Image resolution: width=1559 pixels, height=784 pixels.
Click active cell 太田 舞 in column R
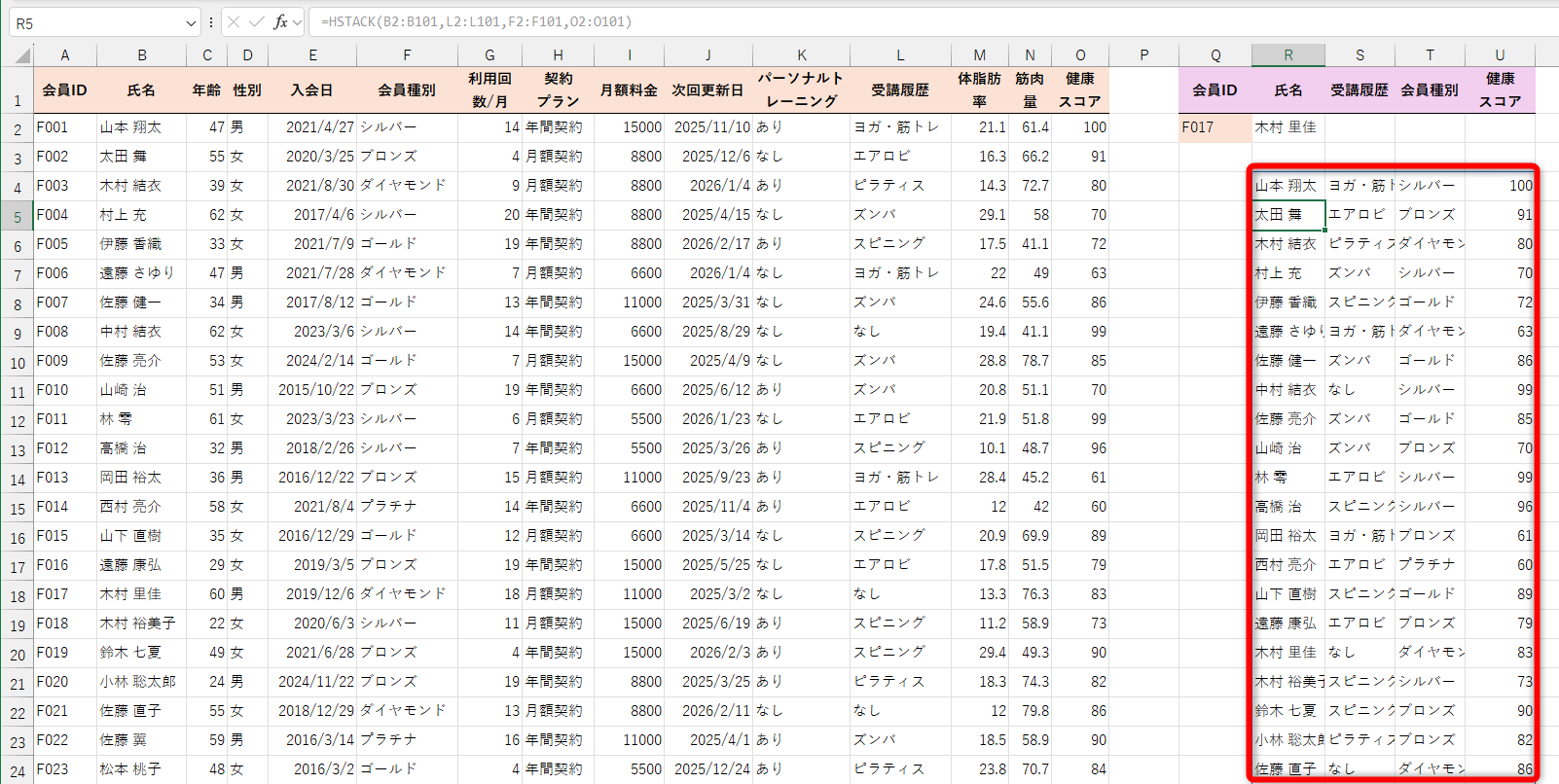[x=1288, y=215]
